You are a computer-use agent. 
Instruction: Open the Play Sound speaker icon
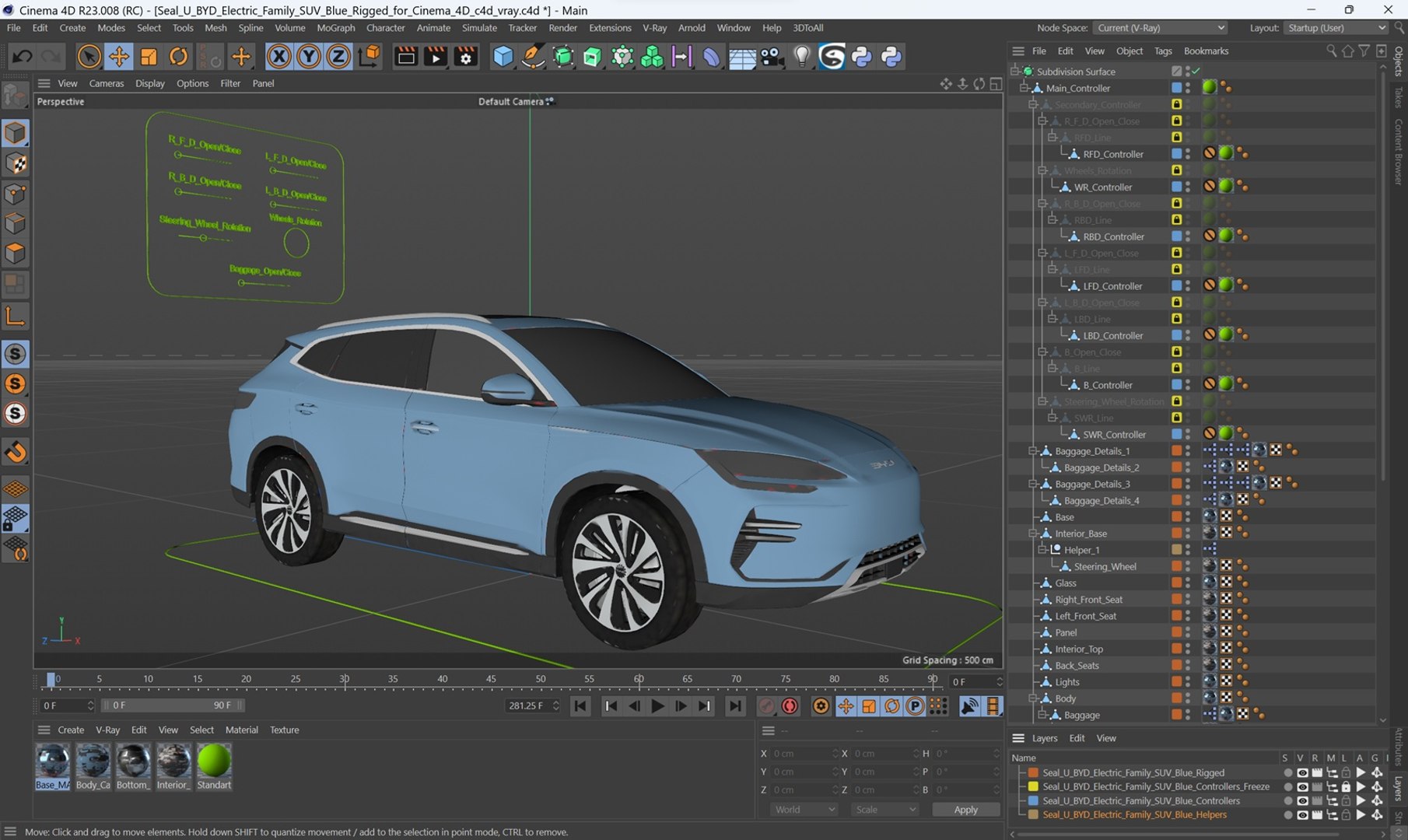point(969,705)
